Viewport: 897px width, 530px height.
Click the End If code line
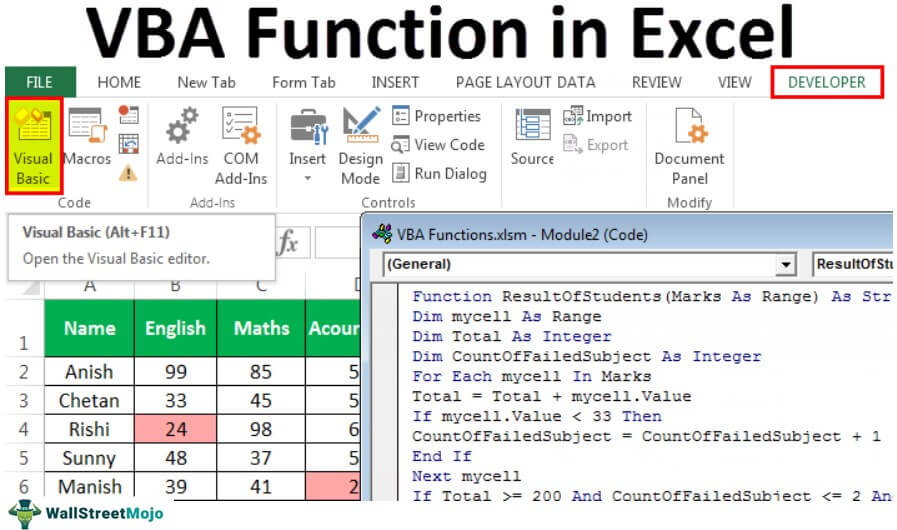(442, 456)
